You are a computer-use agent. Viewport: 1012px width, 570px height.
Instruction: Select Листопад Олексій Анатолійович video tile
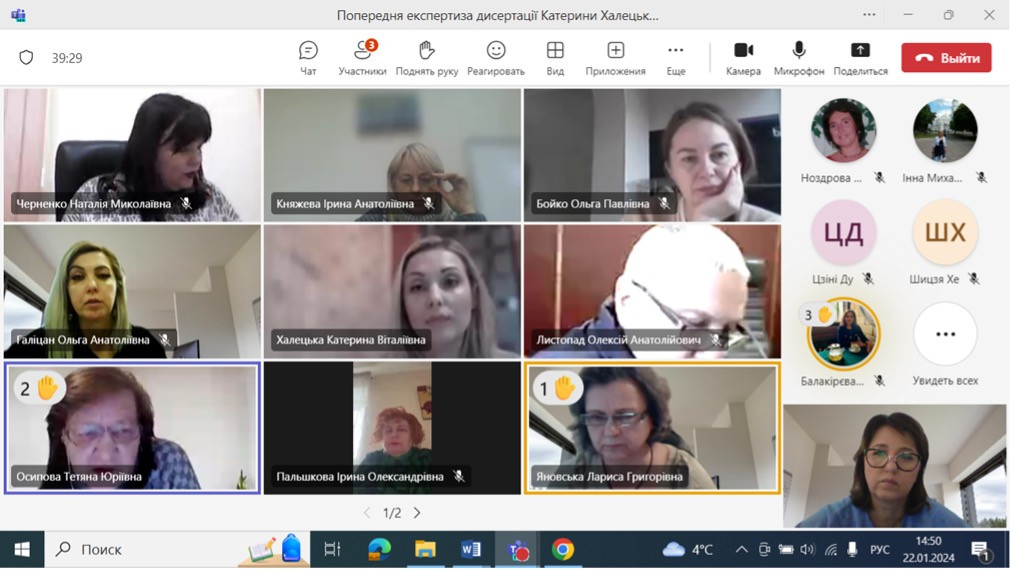click(653, 291)
